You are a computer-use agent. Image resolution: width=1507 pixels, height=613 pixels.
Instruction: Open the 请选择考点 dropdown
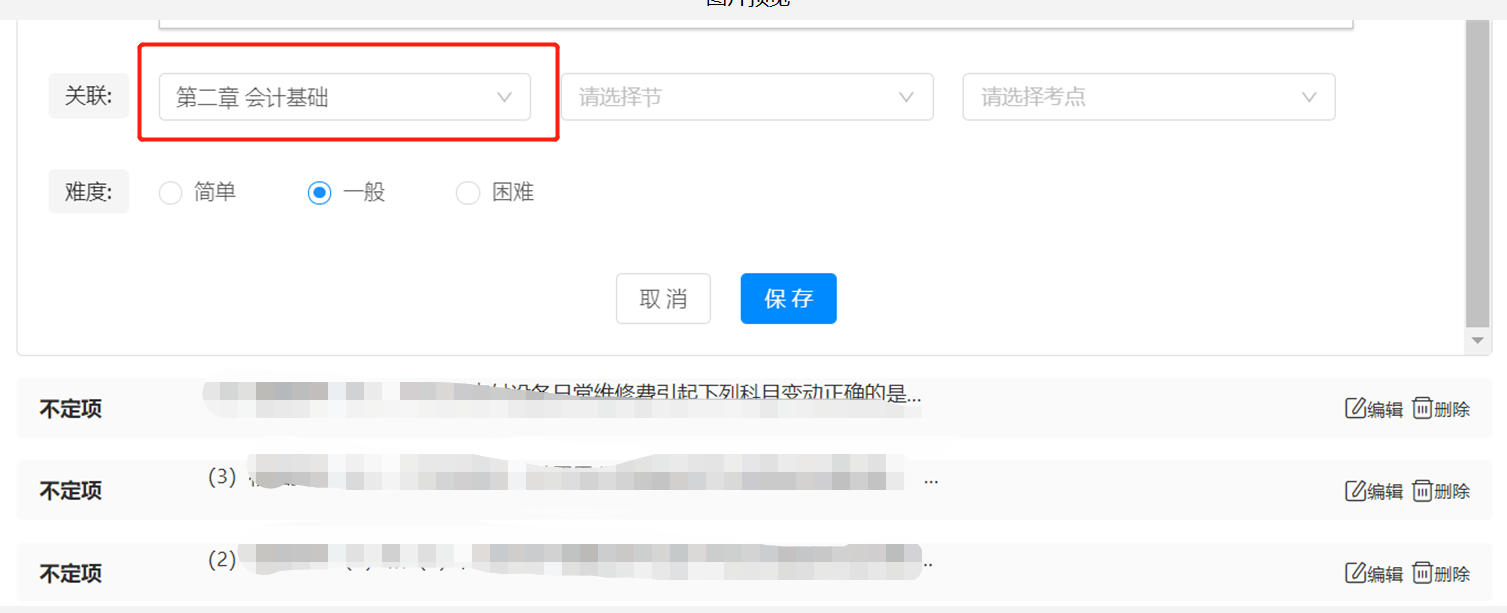pos(1149,97)
